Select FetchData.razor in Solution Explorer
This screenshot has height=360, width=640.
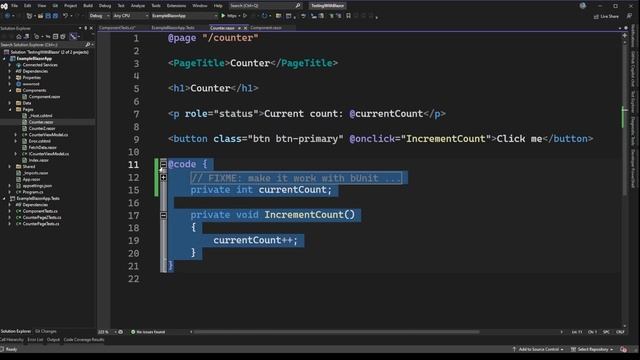(x=42, y=147)
